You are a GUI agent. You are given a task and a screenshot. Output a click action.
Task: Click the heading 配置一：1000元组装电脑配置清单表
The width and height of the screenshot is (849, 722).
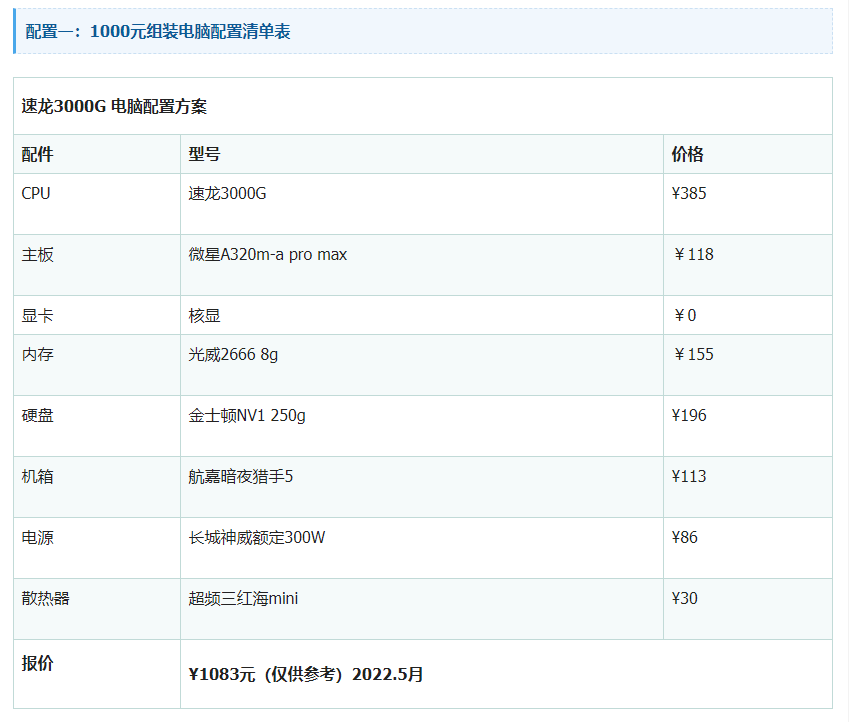click(x=158, y=31)
